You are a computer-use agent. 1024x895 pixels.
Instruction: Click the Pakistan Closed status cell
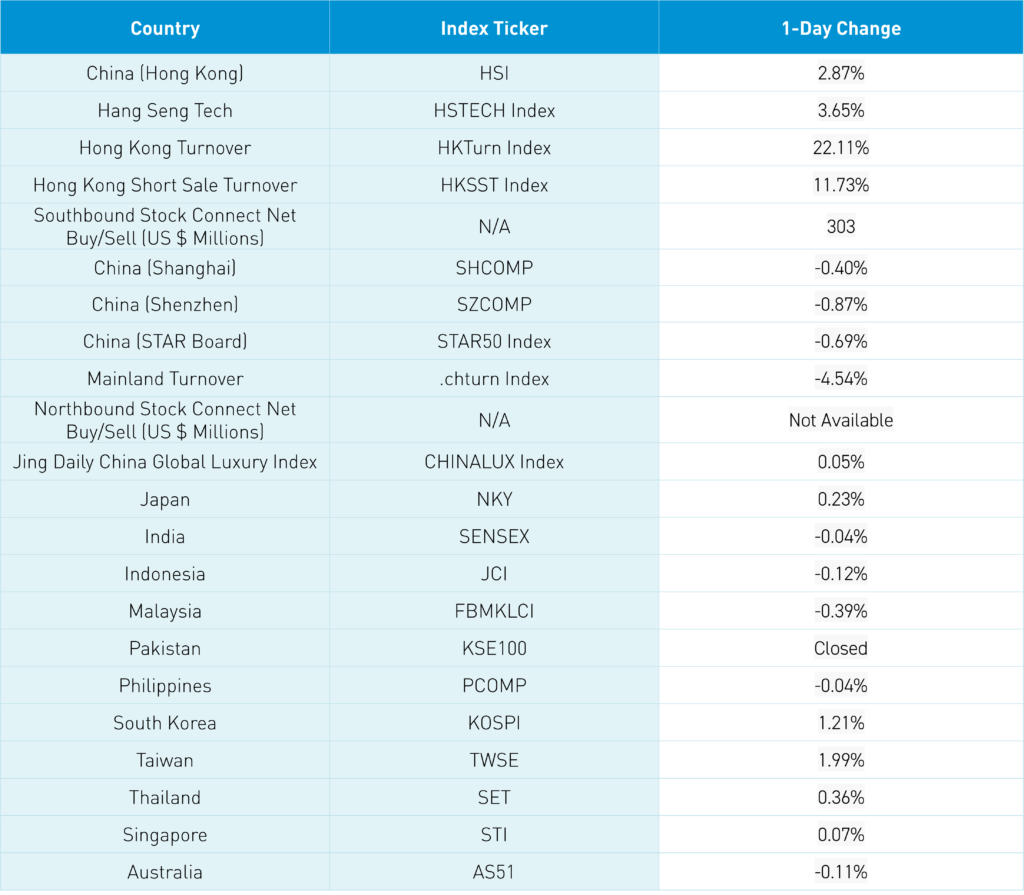(x=841, y=648)
